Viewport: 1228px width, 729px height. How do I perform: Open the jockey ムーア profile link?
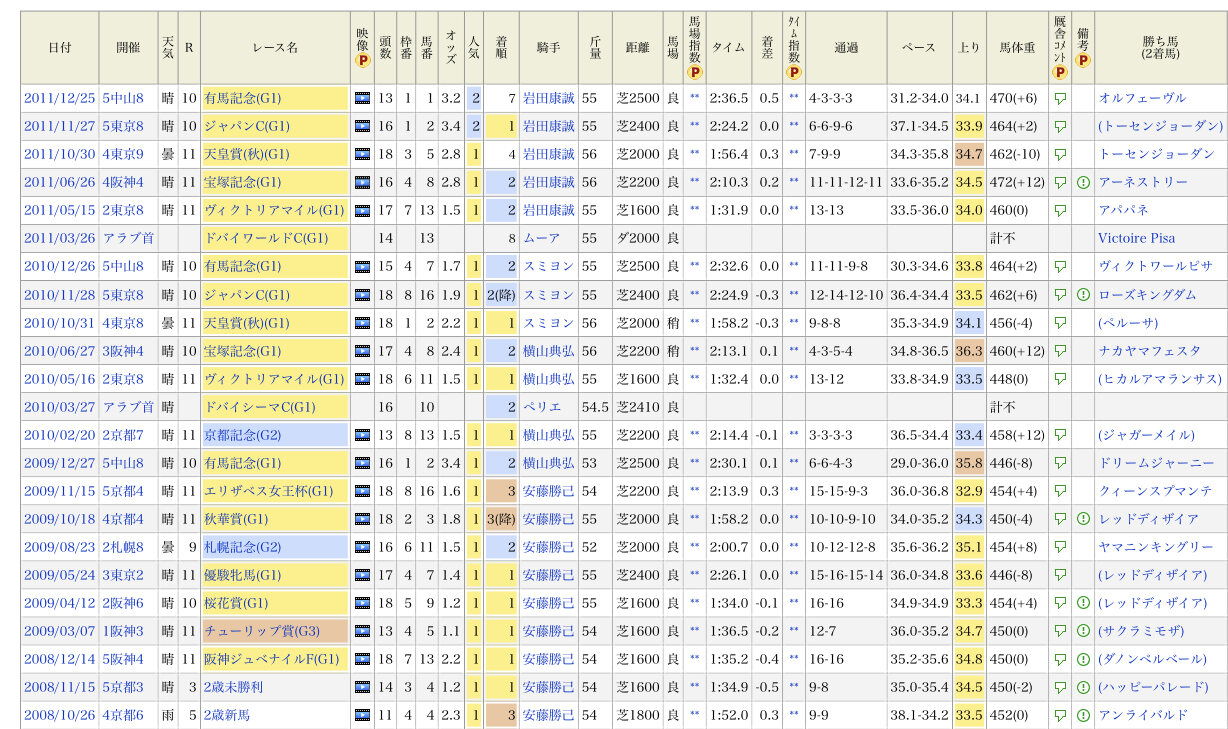click(541, 239)
